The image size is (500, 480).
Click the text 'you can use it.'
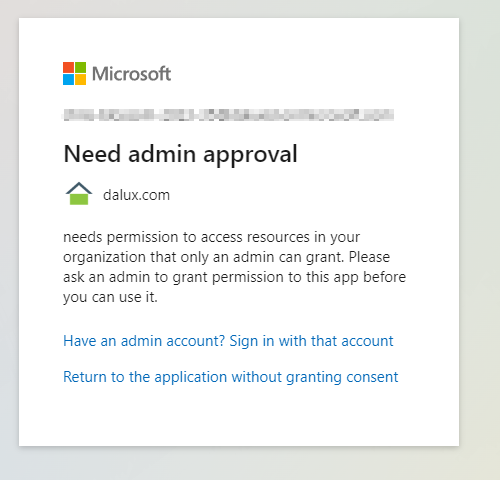[x=110, y=297]
